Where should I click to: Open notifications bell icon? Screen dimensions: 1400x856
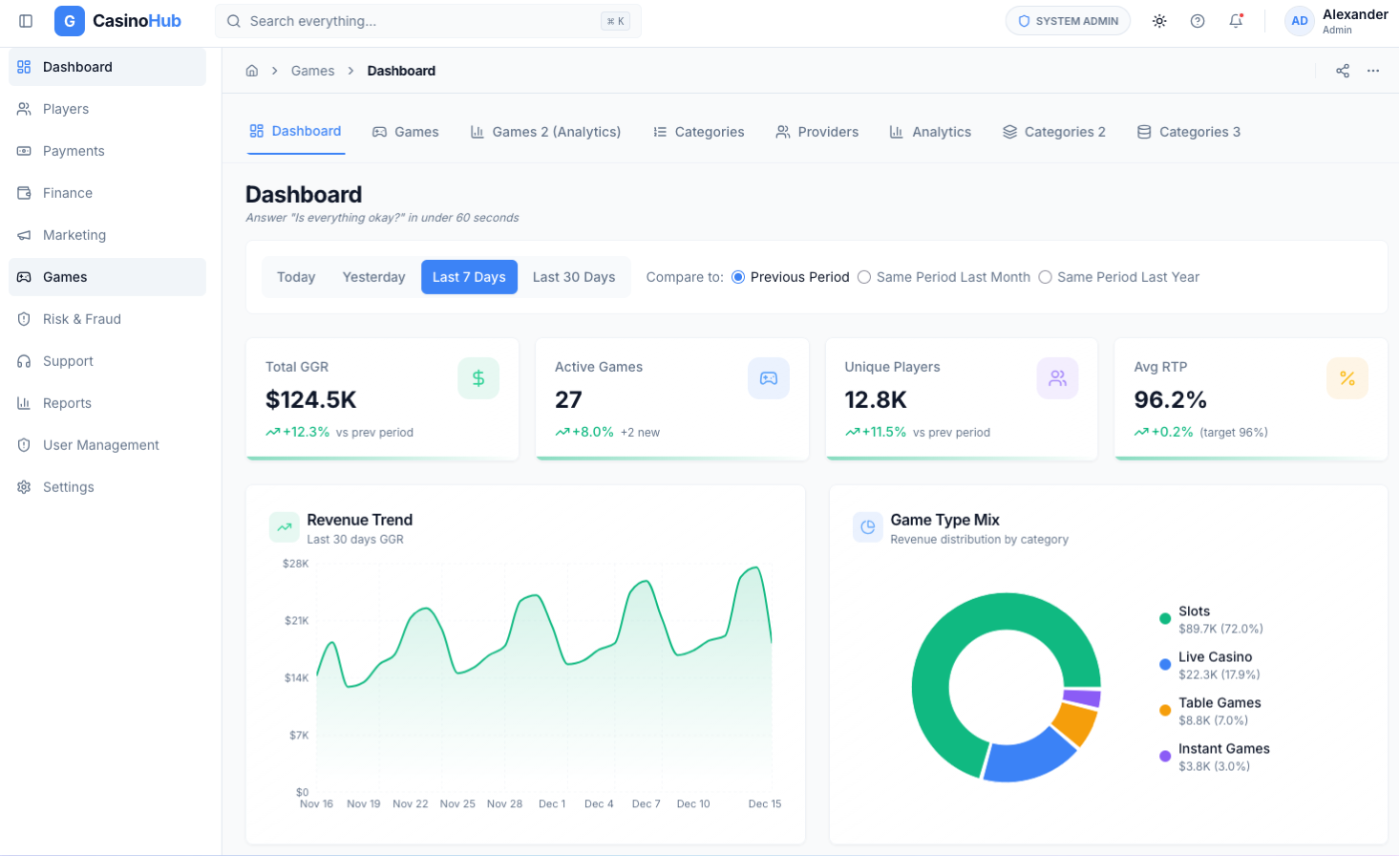tap(1236, 21)
